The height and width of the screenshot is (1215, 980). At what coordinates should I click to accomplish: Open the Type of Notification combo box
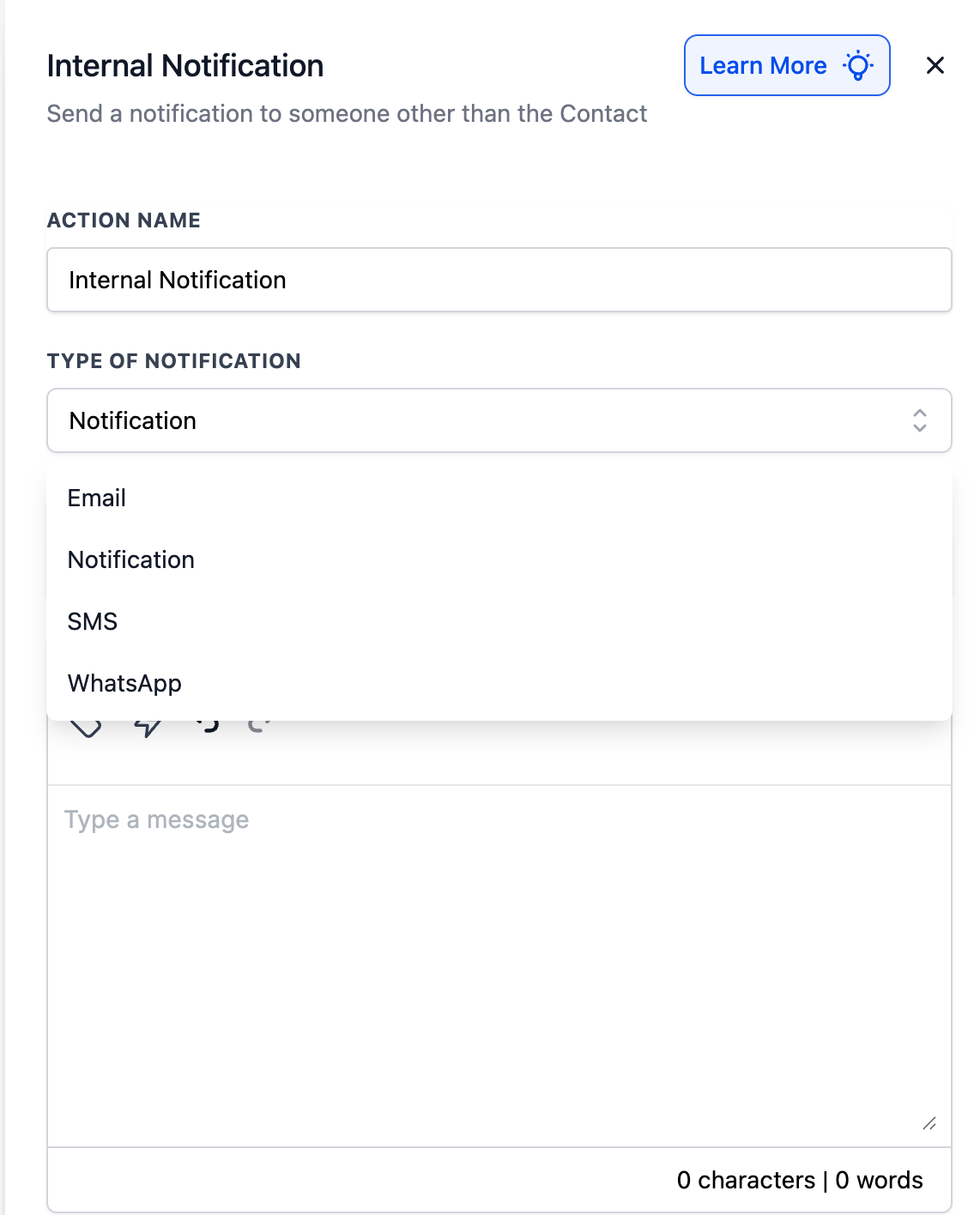[481, 420]
